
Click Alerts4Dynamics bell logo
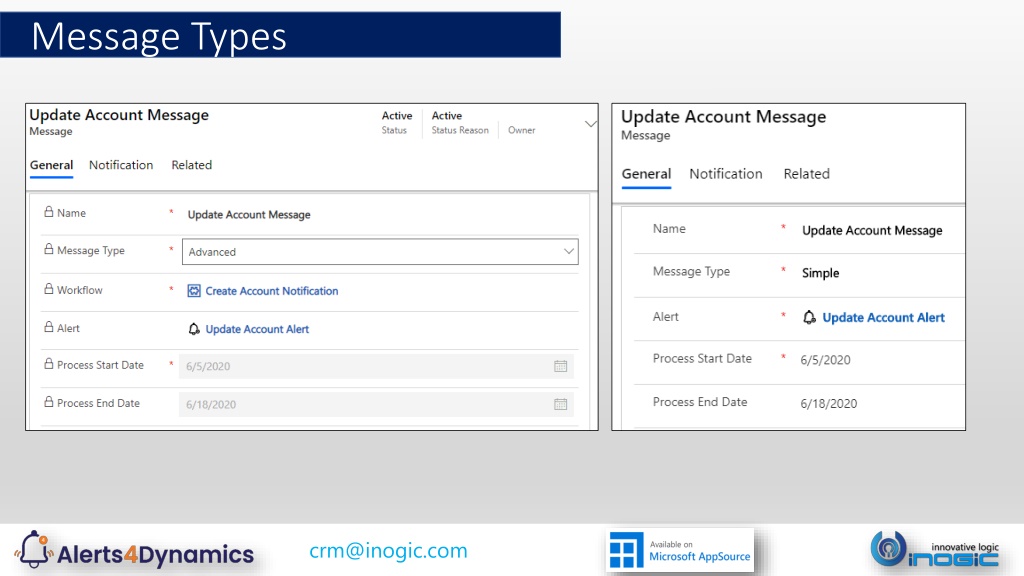tap(33, 550)
